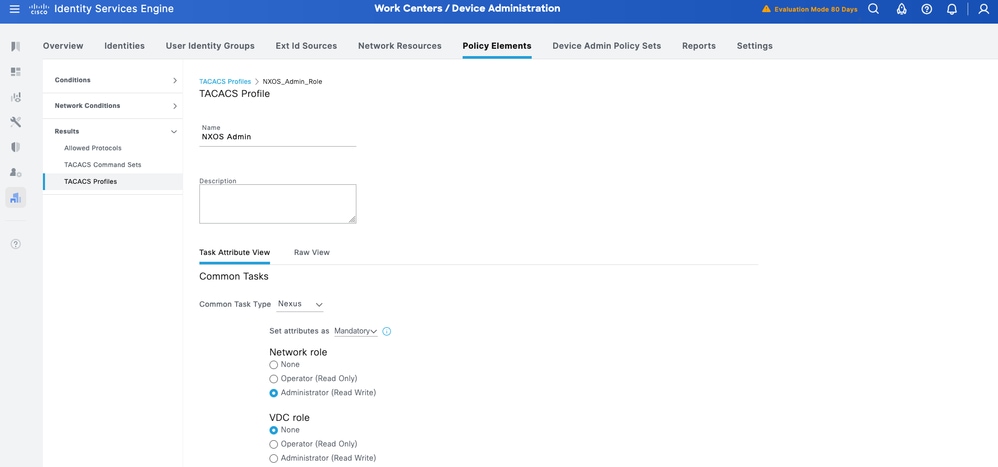Click the Description text area
The image size is (998, 467).
click(278, 204)
